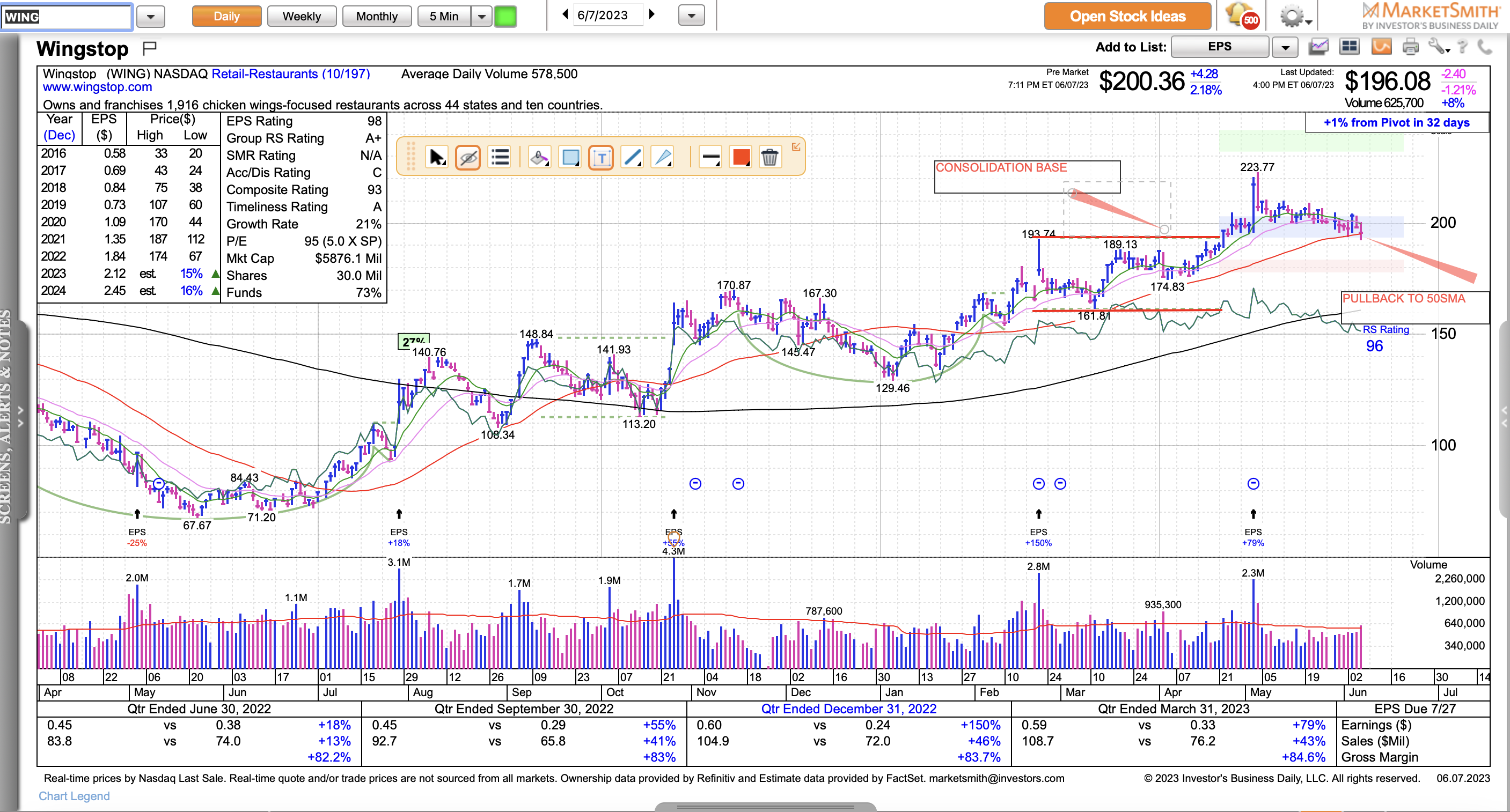Click the WING symbol input field
This screenshot has height=812, width=1510.
[66, 17]
